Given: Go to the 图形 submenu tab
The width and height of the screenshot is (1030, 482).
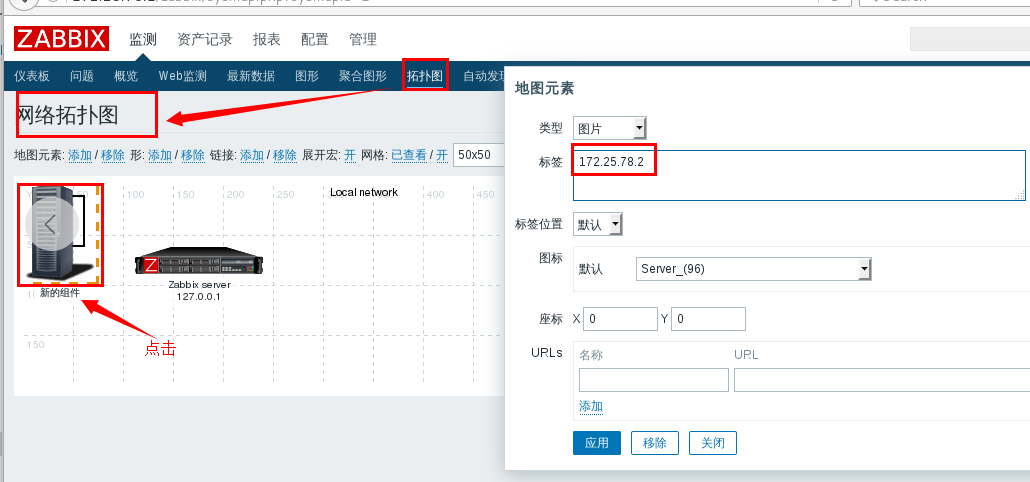Looking at the screenshot, I should (307, 76).
